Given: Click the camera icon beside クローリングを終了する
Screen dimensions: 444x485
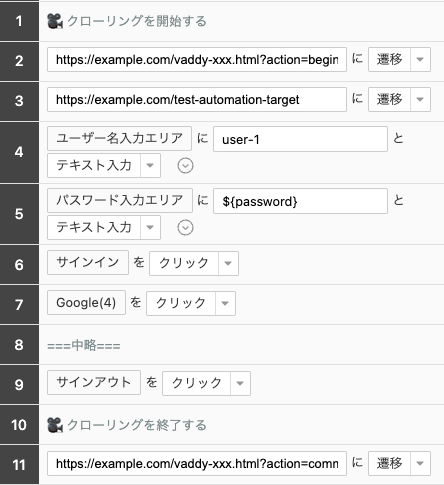Looking at the screenshot, I should pyautogui.click(x=55, y=425).
